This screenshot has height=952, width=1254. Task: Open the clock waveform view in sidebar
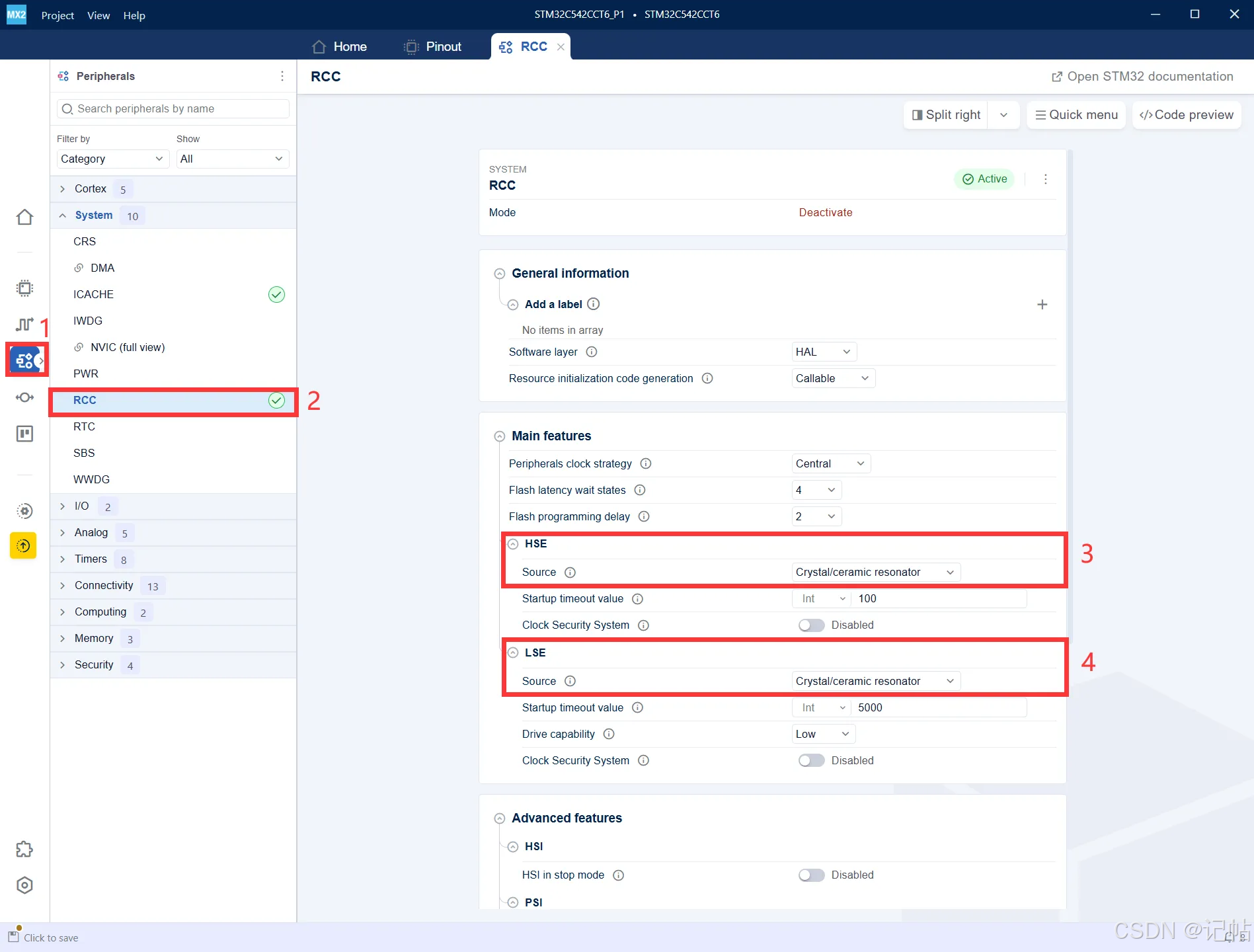click(24, 324)
